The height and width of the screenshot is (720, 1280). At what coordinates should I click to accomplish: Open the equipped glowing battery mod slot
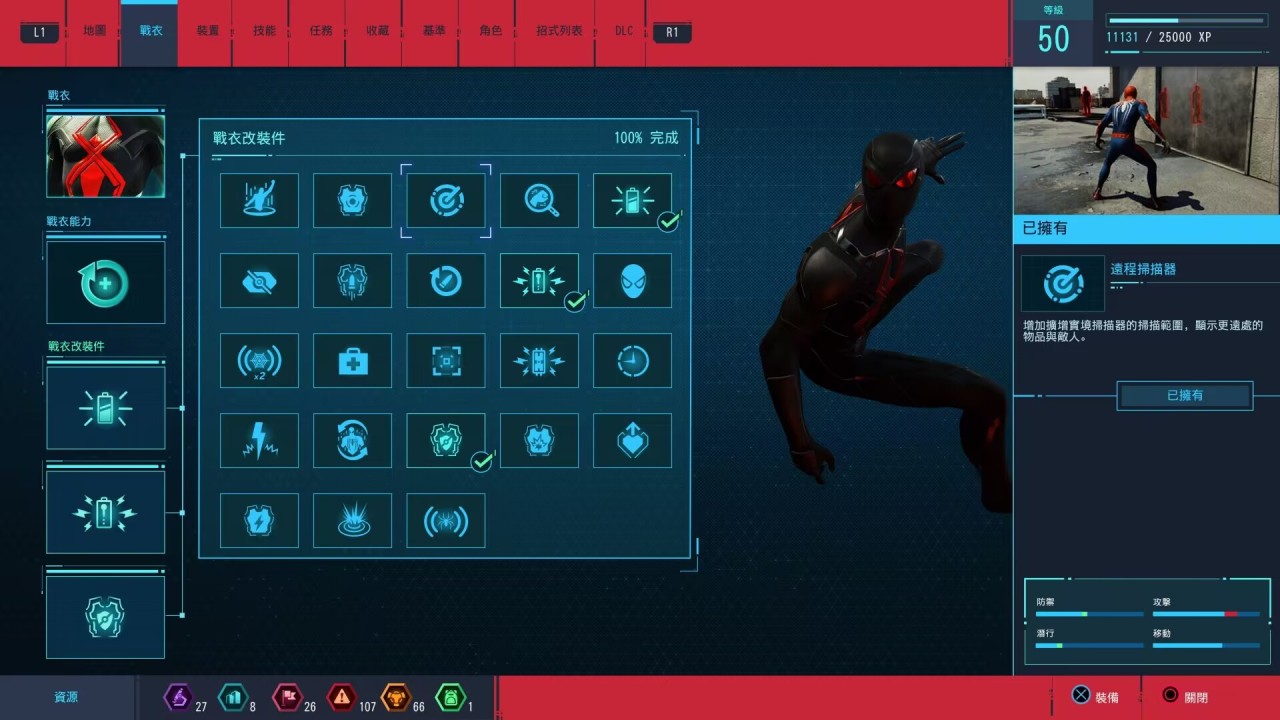105,408
